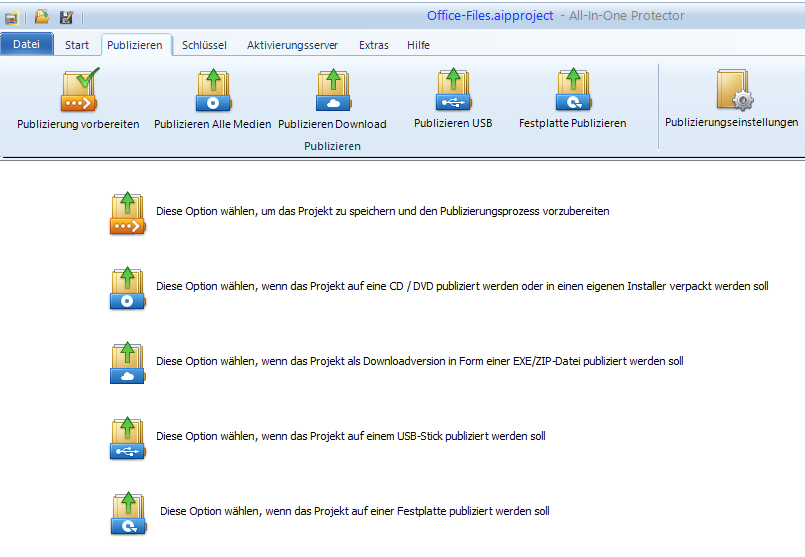
Task: Click the Publizieren Download cloud icon
Action: click(332, 92)
